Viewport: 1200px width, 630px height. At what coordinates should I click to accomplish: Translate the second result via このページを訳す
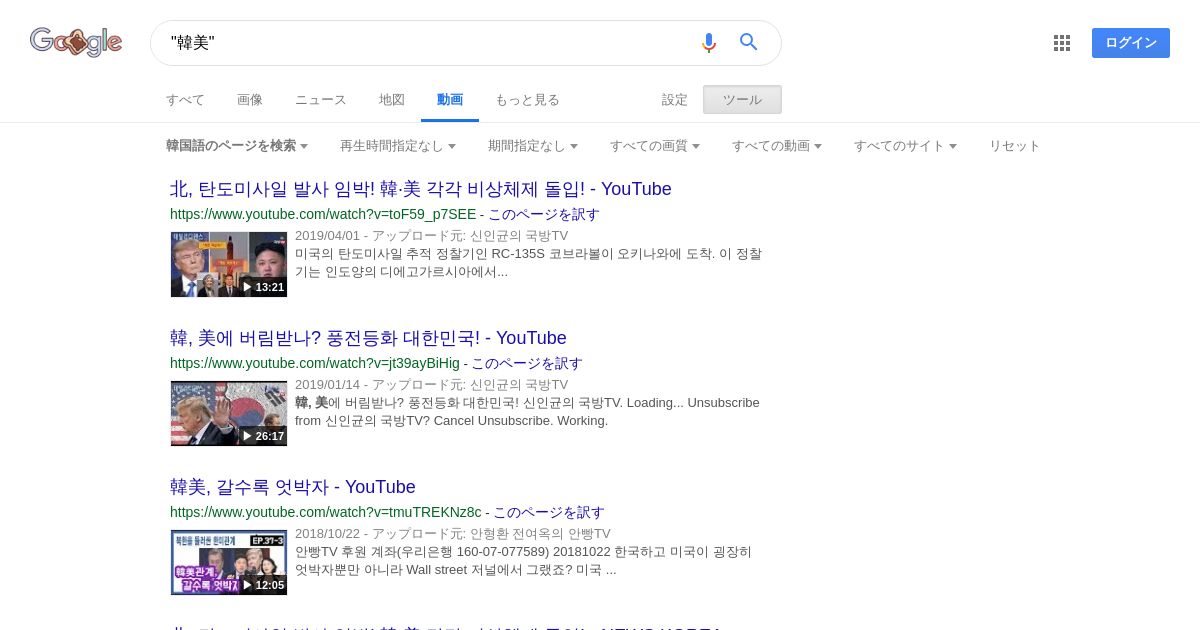pyautogui.click(x=527, y=363)
